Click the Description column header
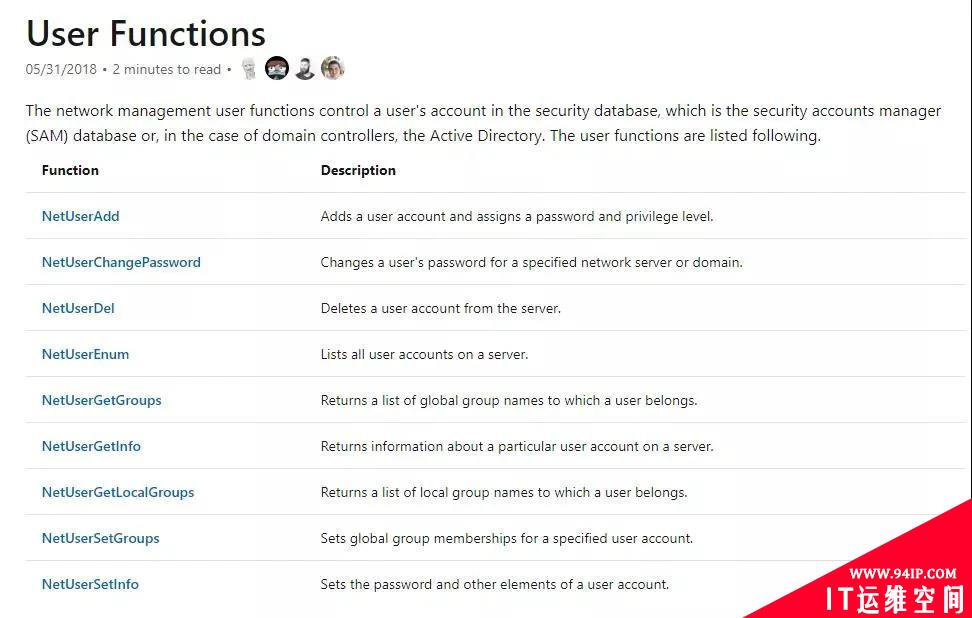Image resolution: width=972 pixels, height=618 pixels. point(358,170)
